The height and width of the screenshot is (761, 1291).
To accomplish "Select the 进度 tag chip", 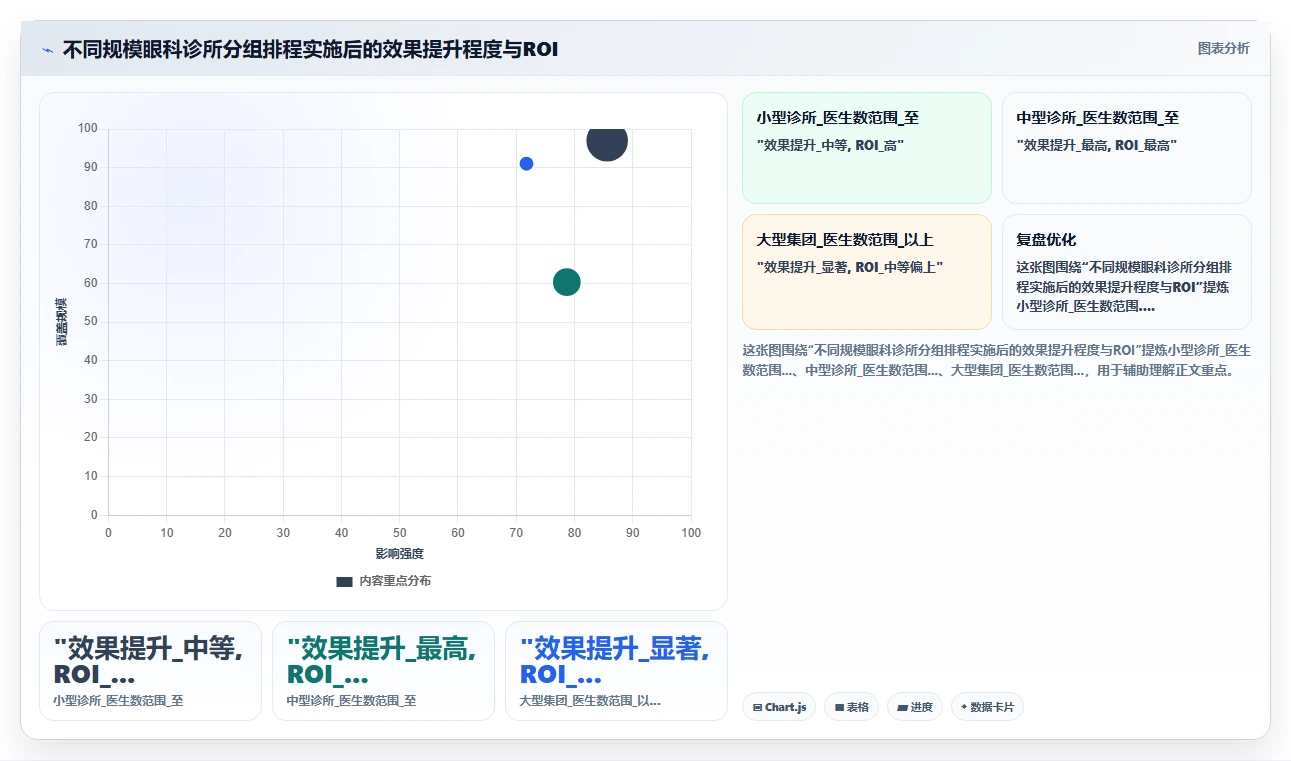I will [915, 707].
